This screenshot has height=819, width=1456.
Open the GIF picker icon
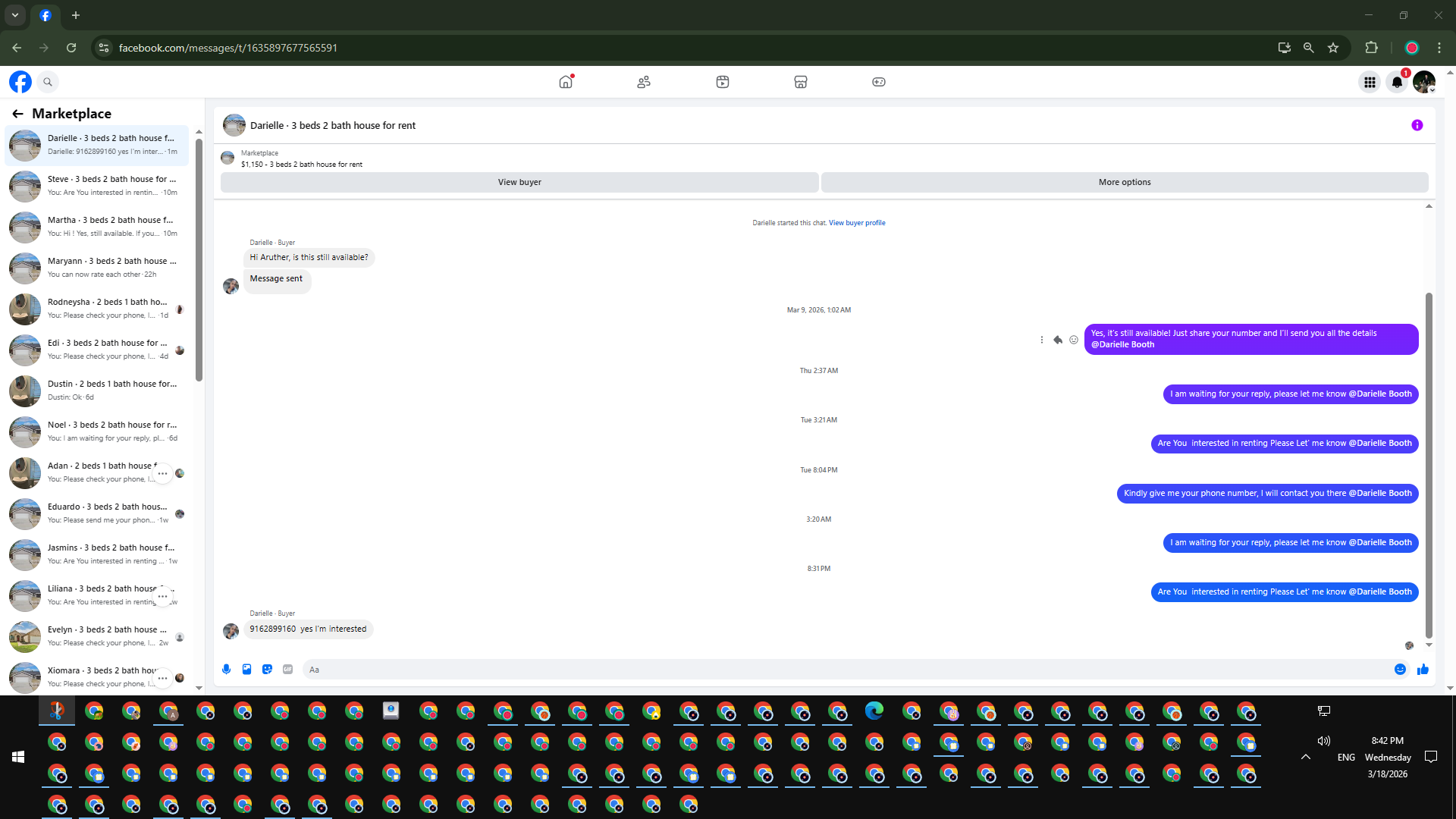[287, 669]
